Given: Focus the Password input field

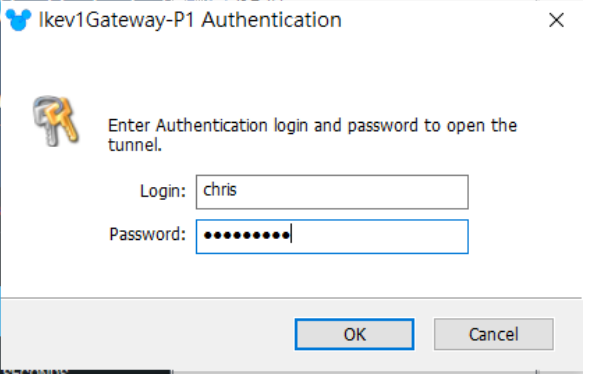Looking at the screenshot, I should pyautogui.click(x=332, y=237).
